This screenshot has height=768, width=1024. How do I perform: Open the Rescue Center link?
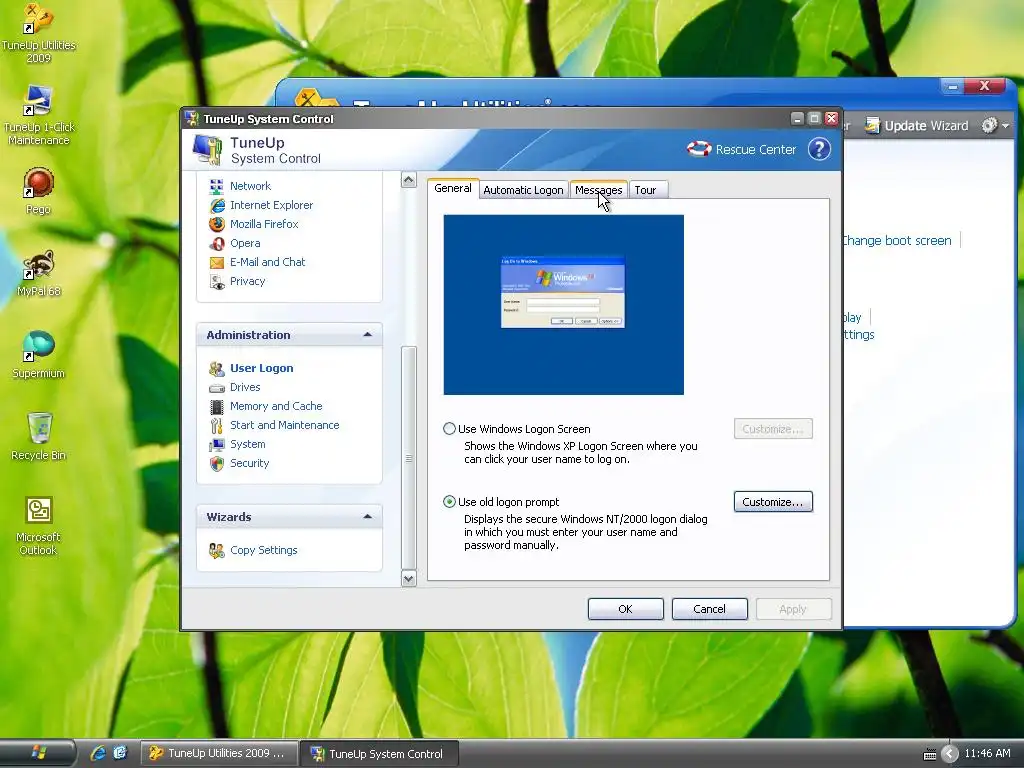point(756,150)
